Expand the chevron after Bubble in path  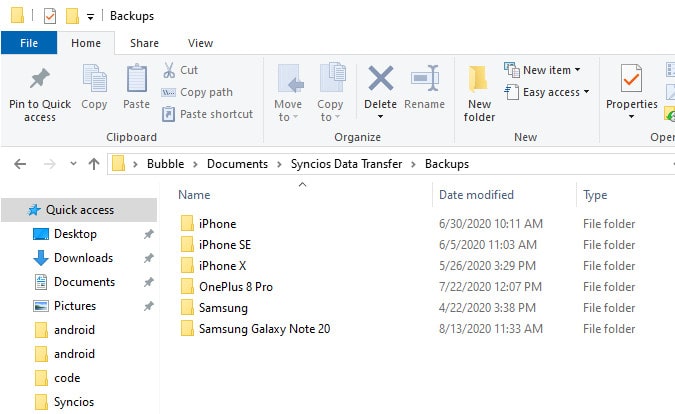tap(195, 164)
